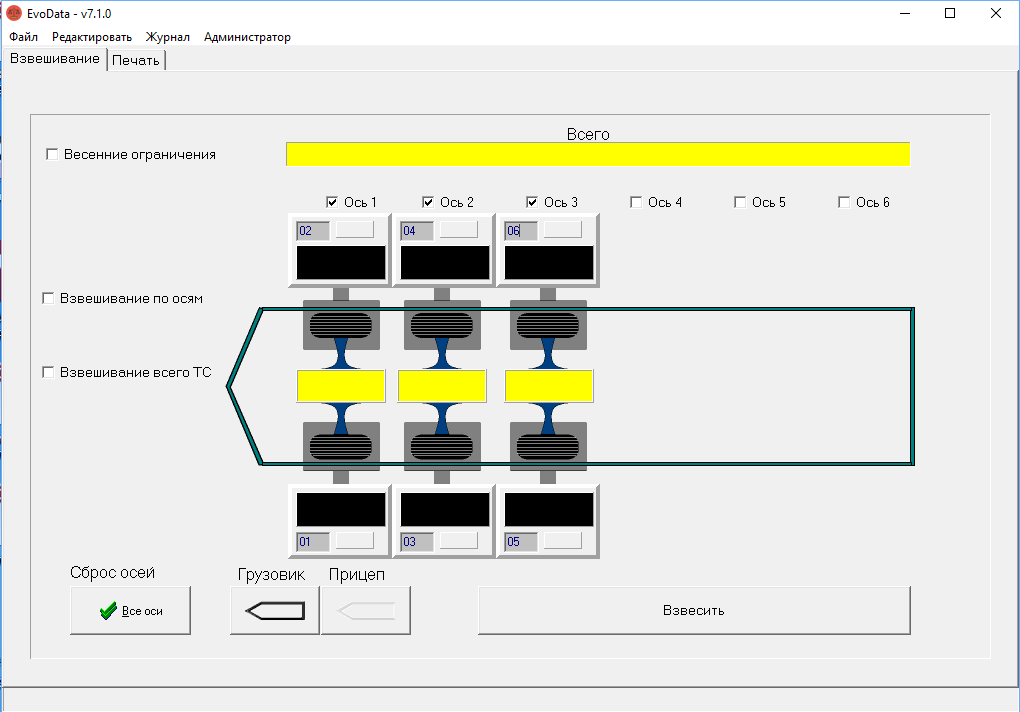This screenshot has height=712, width=1020.
Task: Click the small button next to 03
Action: [459, 540]
